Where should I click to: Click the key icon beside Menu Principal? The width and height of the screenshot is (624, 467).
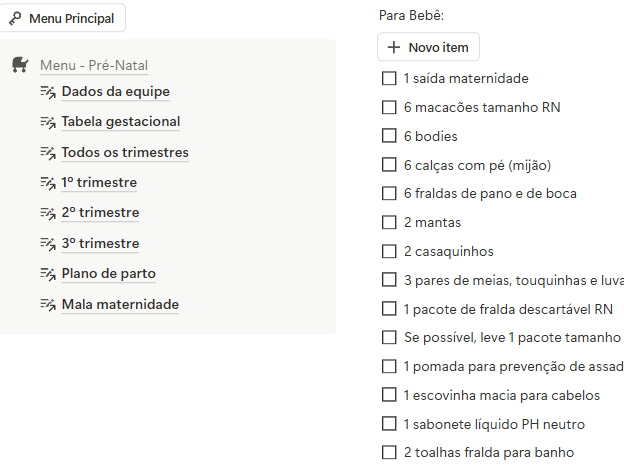tap(15, 18)
